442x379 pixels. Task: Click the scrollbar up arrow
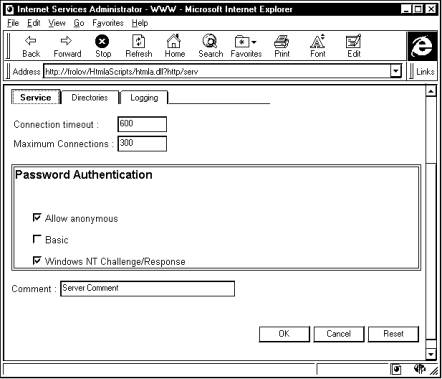pos(431,91)
